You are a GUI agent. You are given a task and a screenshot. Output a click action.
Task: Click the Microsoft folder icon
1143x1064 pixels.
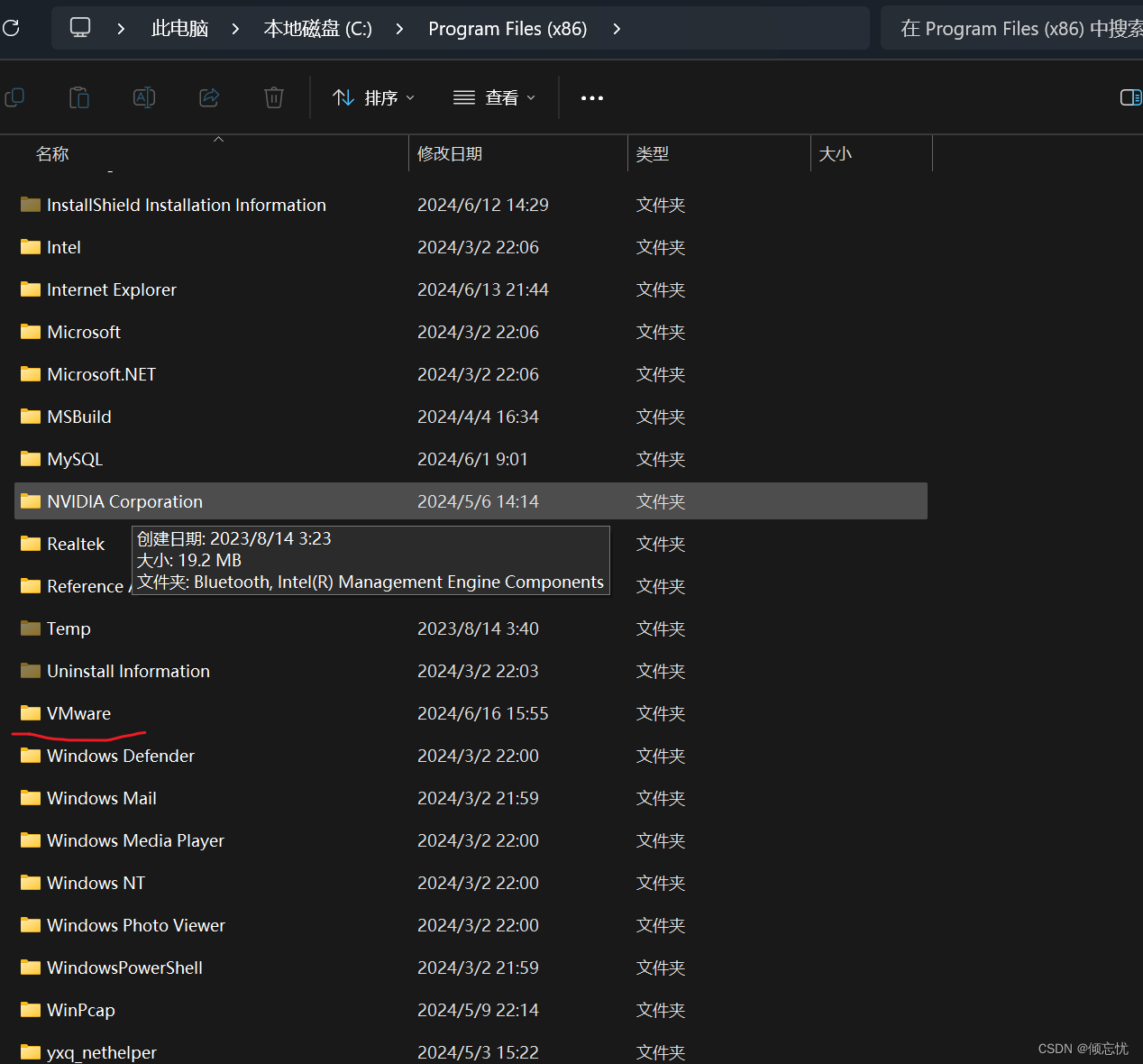pos(31,332)
